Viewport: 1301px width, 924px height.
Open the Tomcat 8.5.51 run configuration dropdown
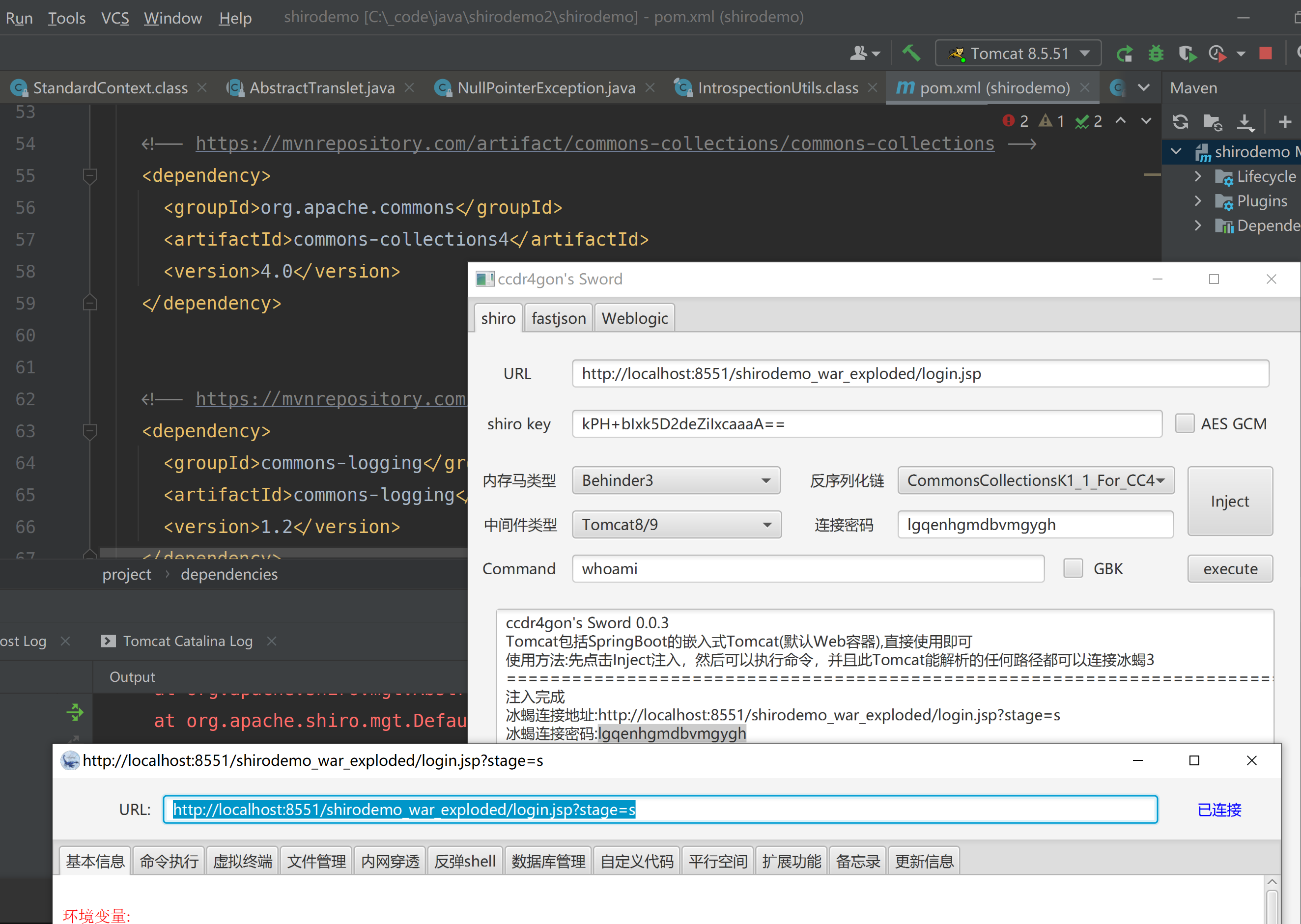[x=1018, y=54]
